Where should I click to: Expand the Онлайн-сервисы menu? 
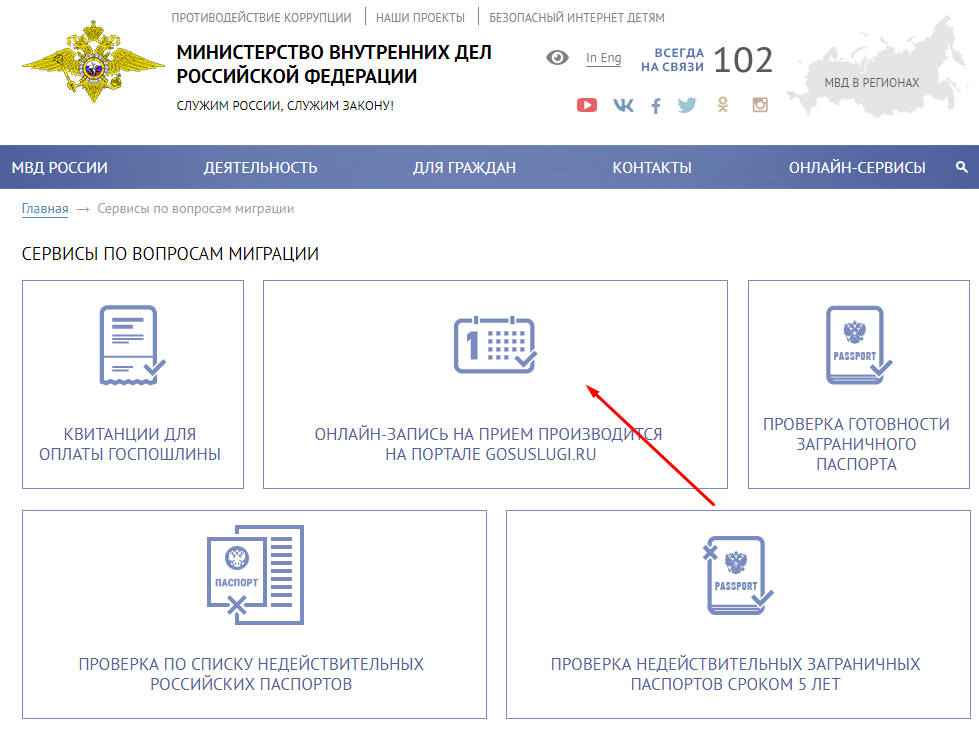click(x=857, y=167)
